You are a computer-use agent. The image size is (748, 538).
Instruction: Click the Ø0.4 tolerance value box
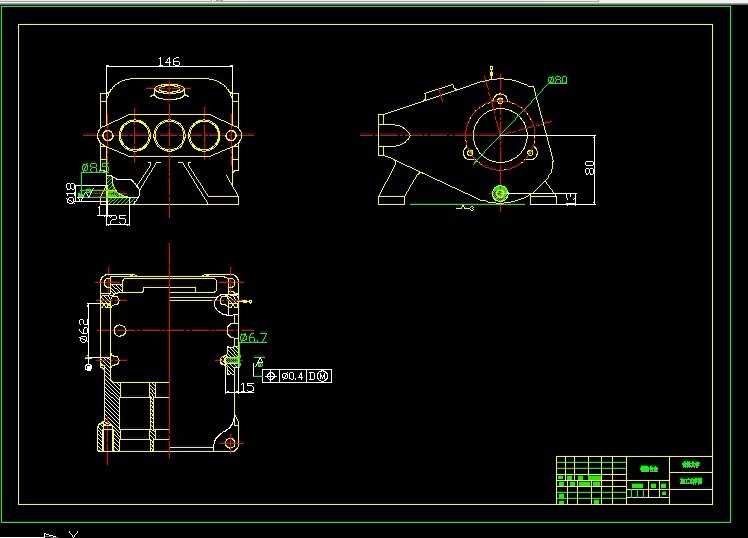(292, 376)
